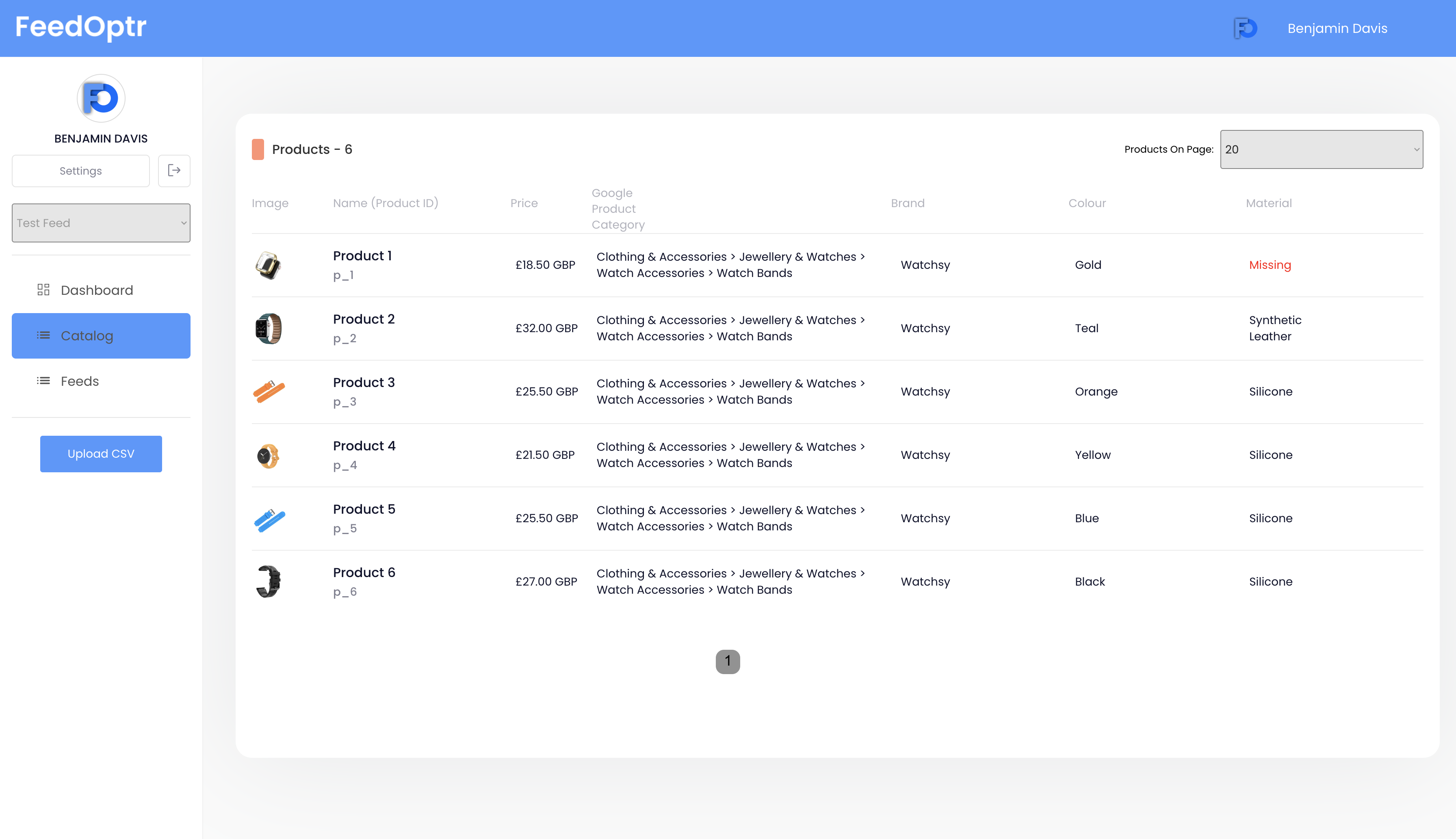Click Product 2 teal watch thumbnail
Viewport: 1456px width, 839px height.
click(x=269, y=329)
